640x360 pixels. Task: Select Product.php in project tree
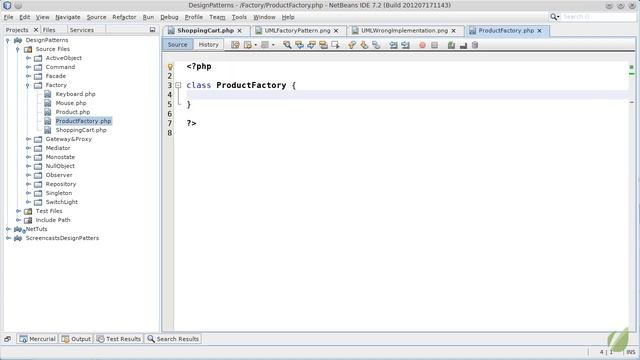pos(73,112)
